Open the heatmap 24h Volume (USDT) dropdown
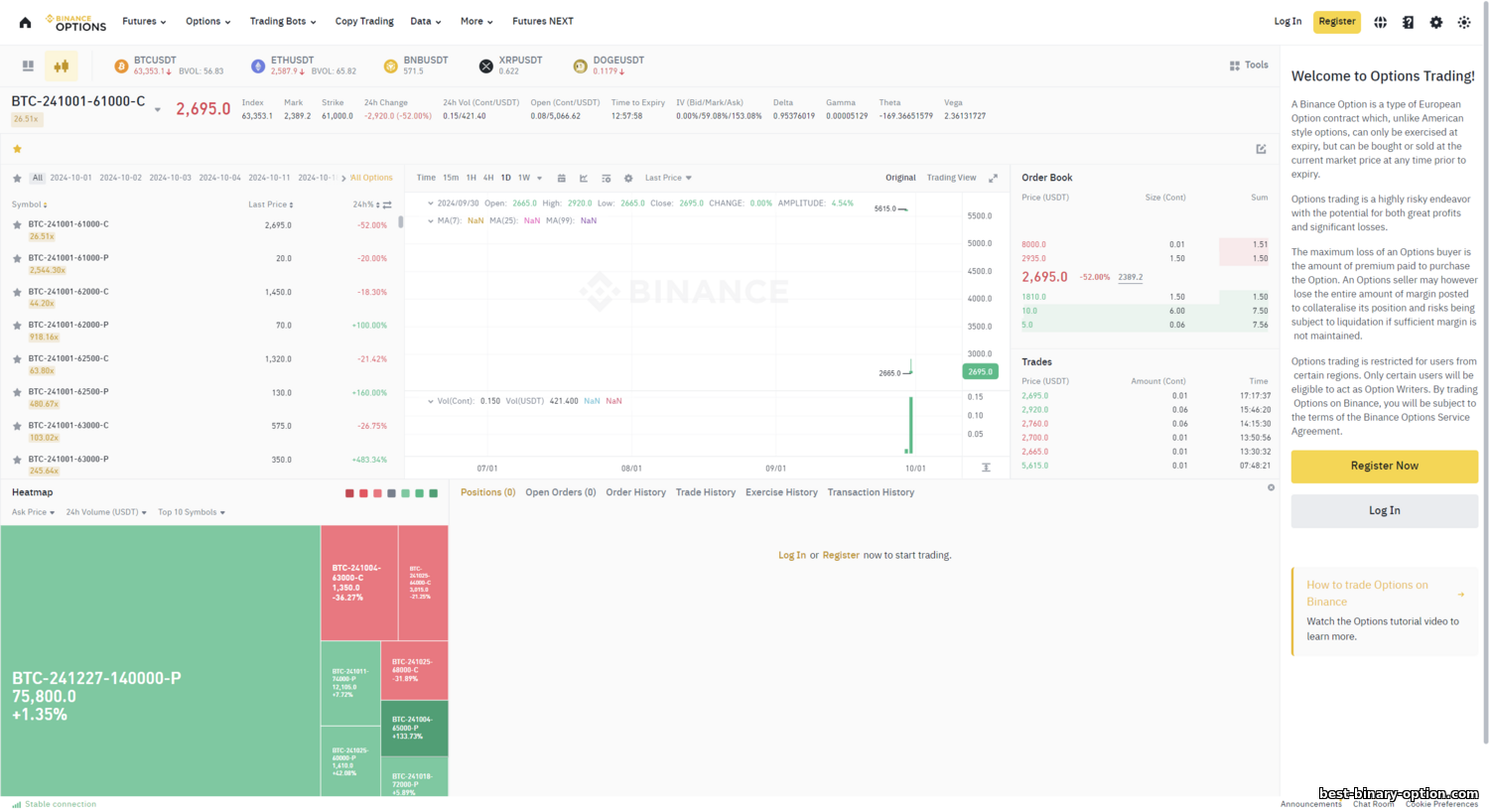 coord(106,512)
